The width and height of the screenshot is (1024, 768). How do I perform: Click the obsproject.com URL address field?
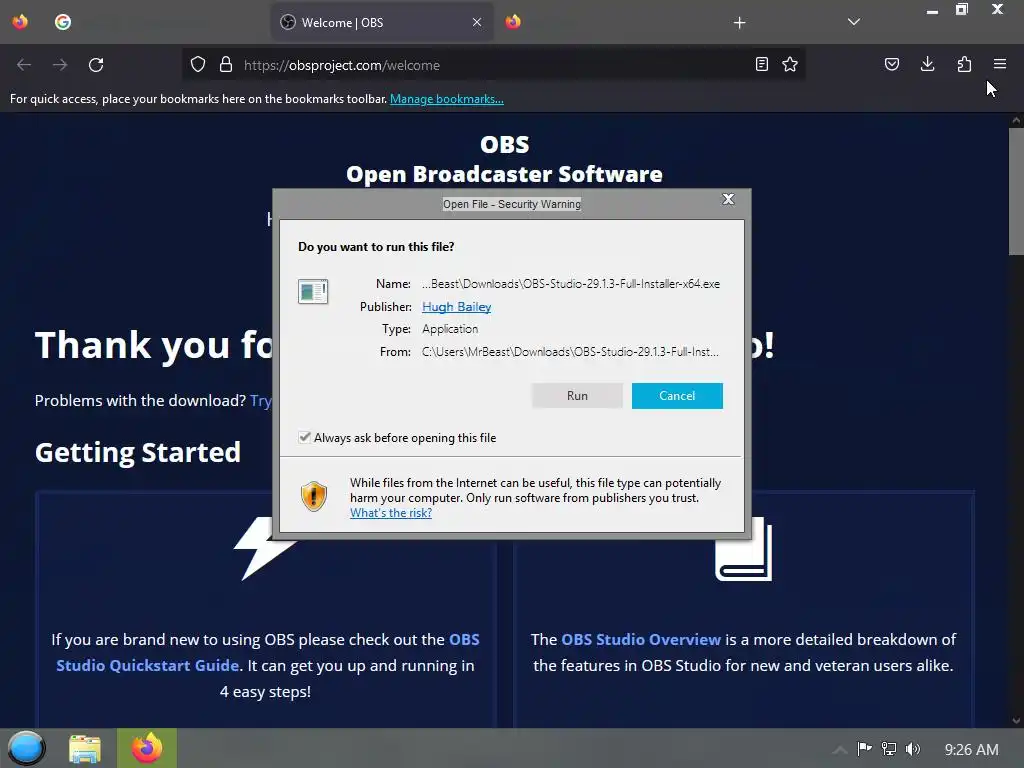click(493, 65)
